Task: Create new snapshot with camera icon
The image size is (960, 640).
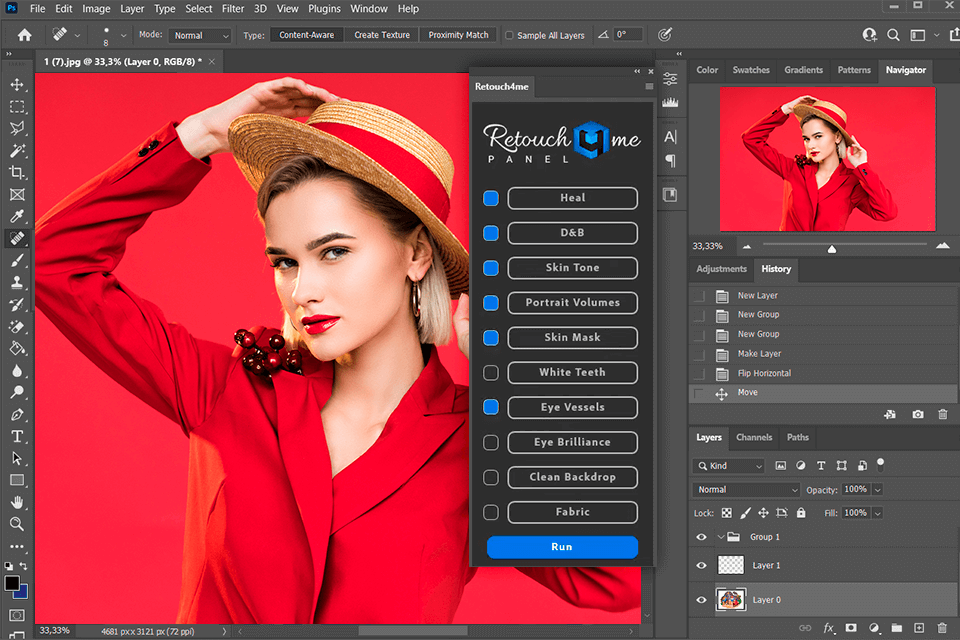Action: click(x=918, y=414)
